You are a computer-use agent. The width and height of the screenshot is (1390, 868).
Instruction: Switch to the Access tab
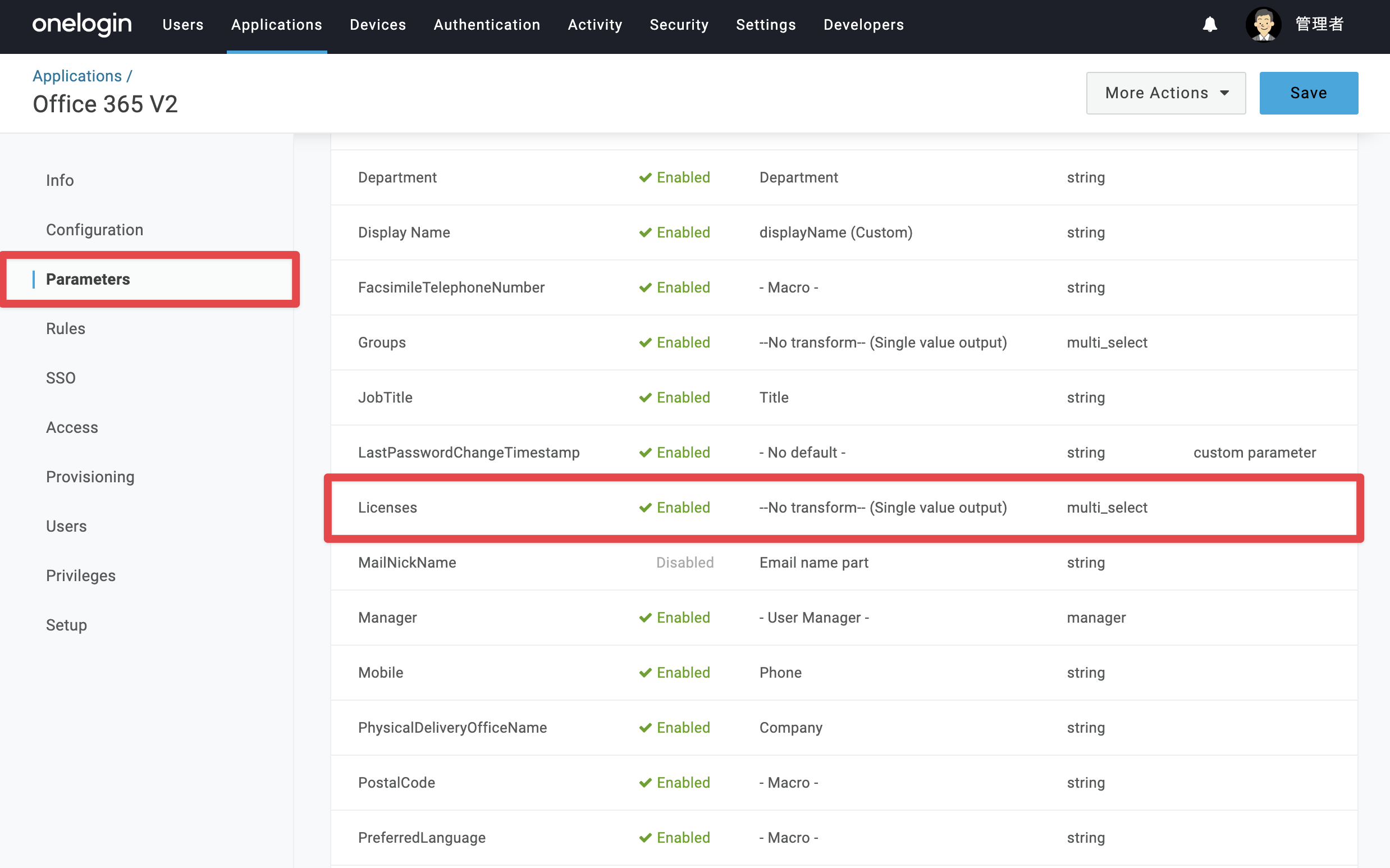point(72,427)
